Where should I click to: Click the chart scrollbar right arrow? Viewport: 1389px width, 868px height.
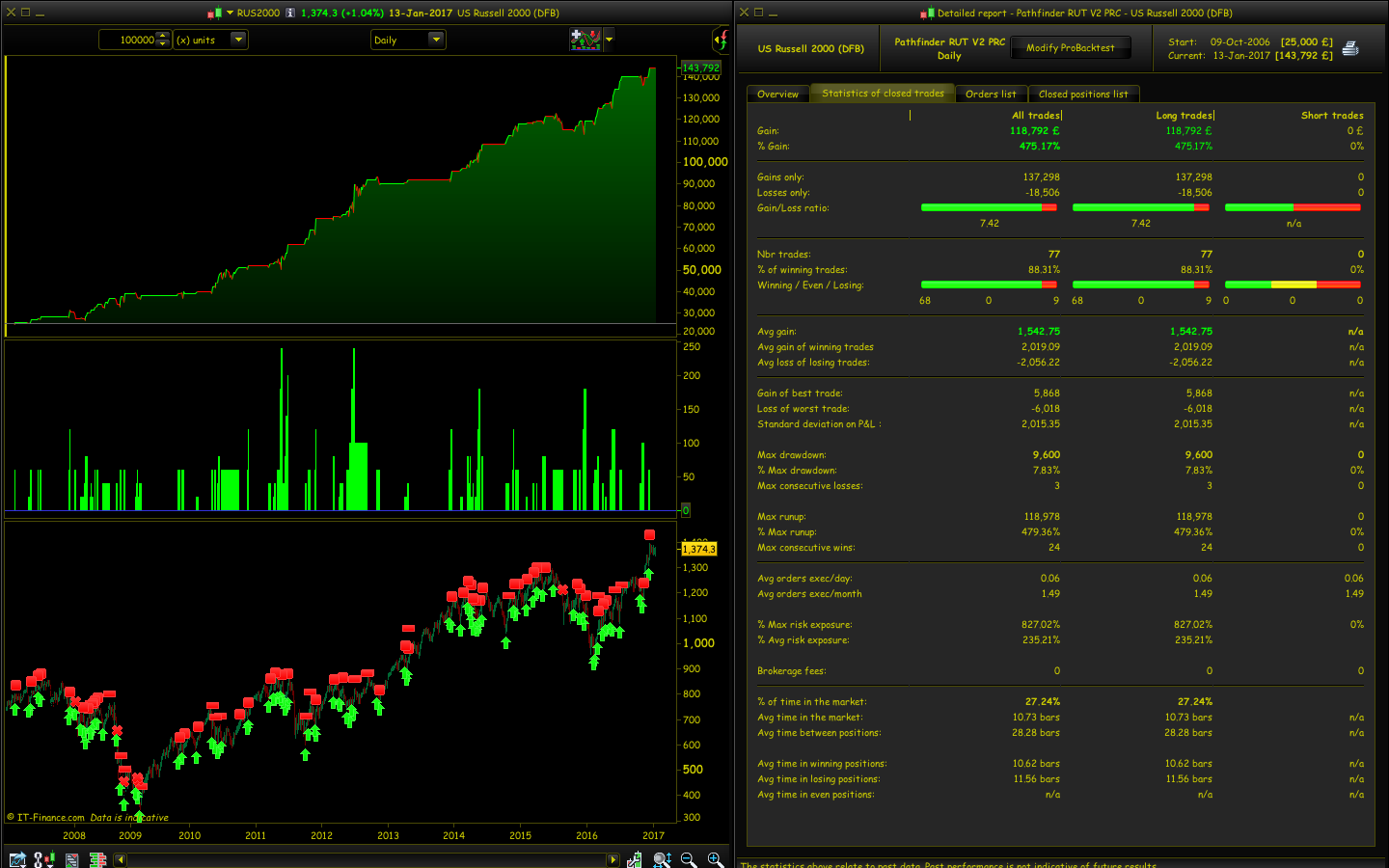pyautogui.click(x=613, y=859)
